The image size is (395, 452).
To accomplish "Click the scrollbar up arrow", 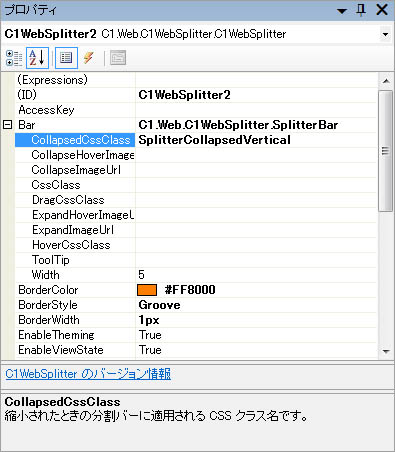I will click(386, 81).
